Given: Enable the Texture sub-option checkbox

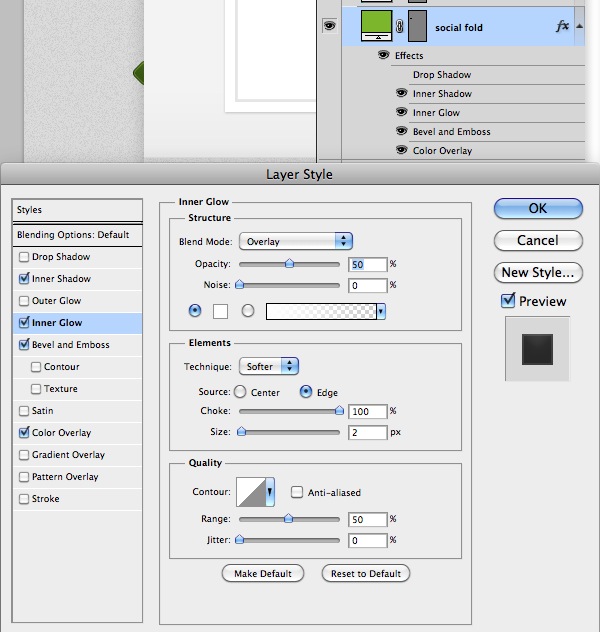Looking at the screenshot, I should tap(36, 389).
